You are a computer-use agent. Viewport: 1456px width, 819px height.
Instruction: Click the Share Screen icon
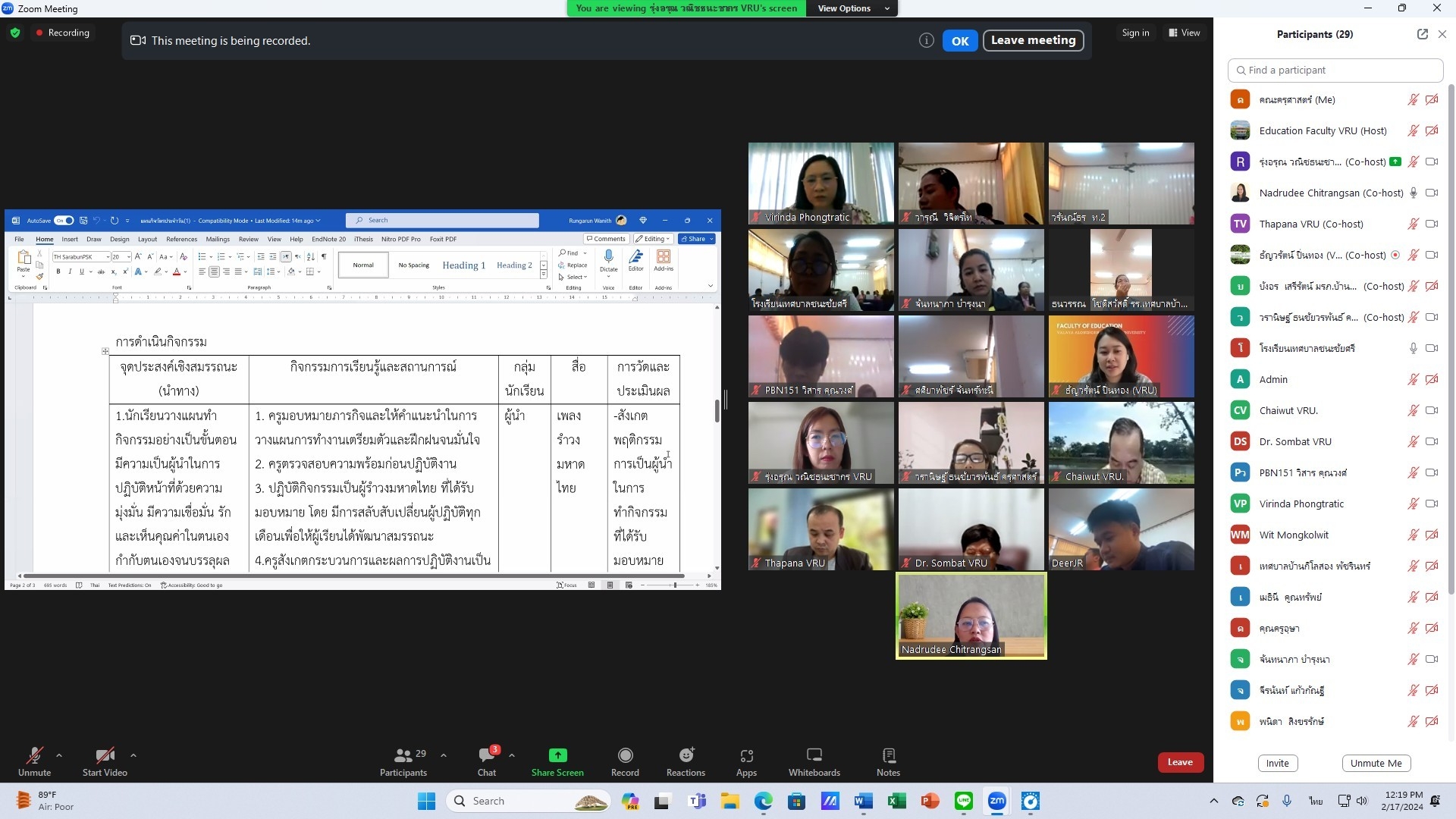(557, 755)
